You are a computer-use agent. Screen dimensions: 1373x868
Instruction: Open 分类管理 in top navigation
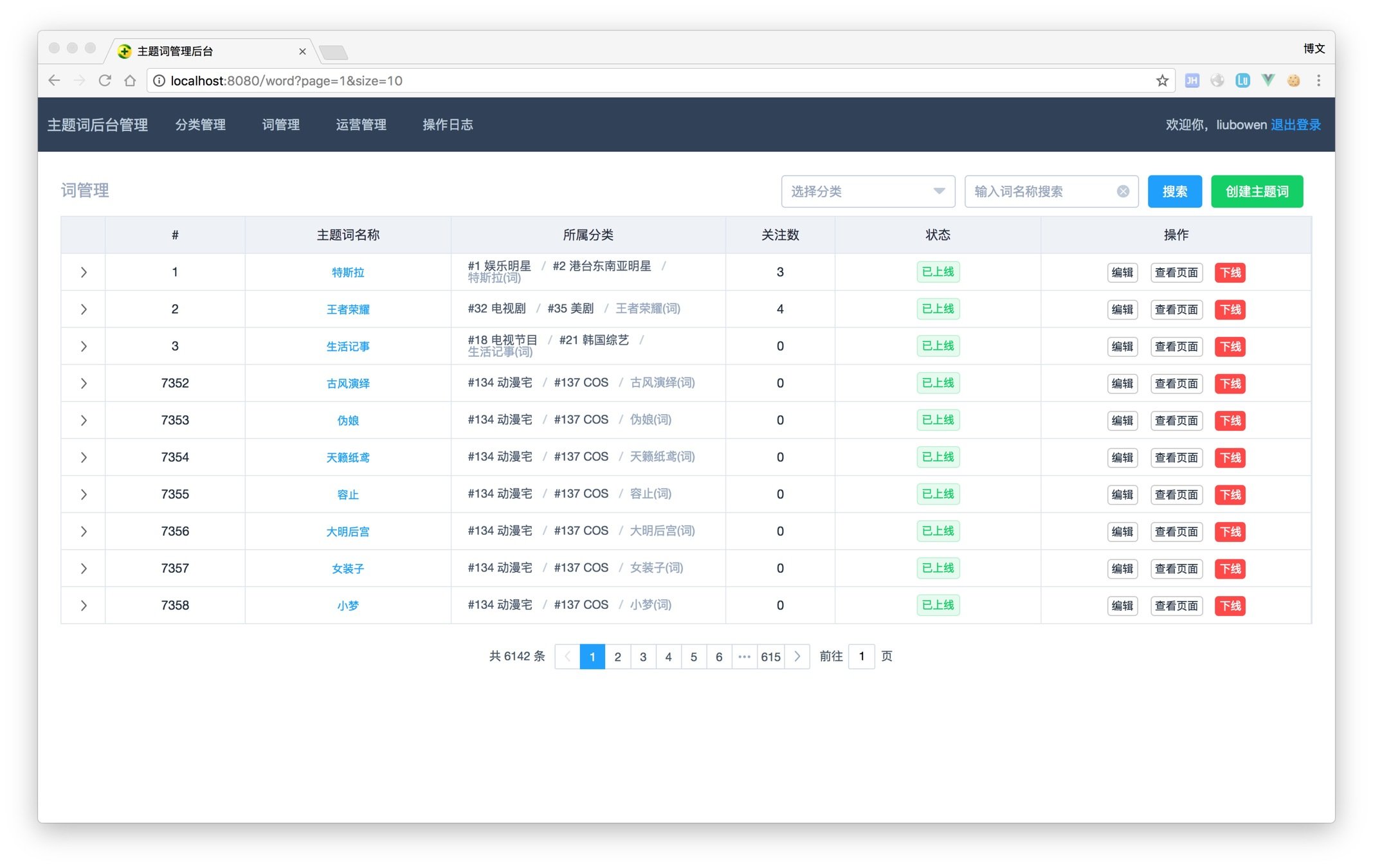click(x=200, y=125)
